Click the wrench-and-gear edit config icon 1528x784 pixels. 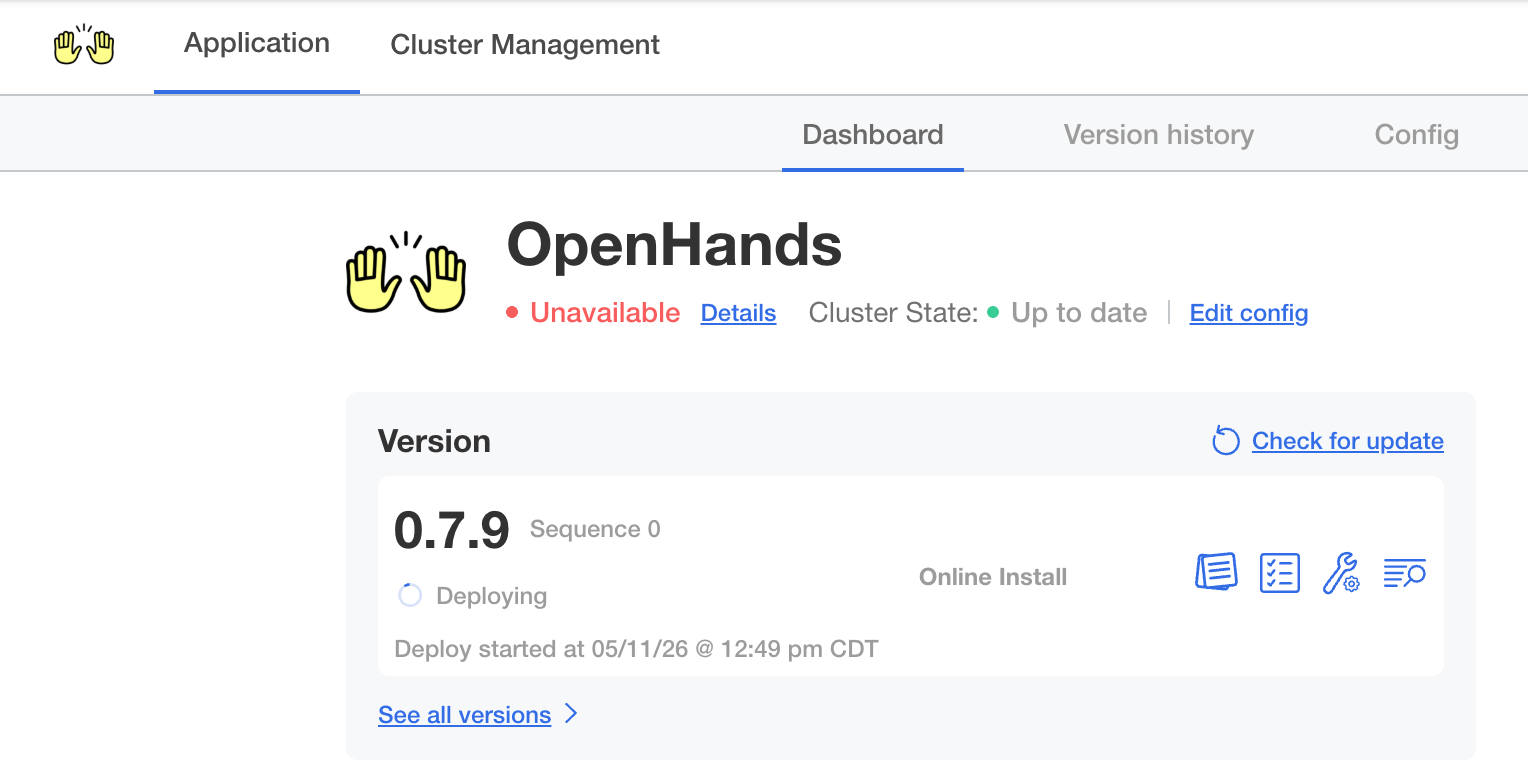click(1341, 573)
